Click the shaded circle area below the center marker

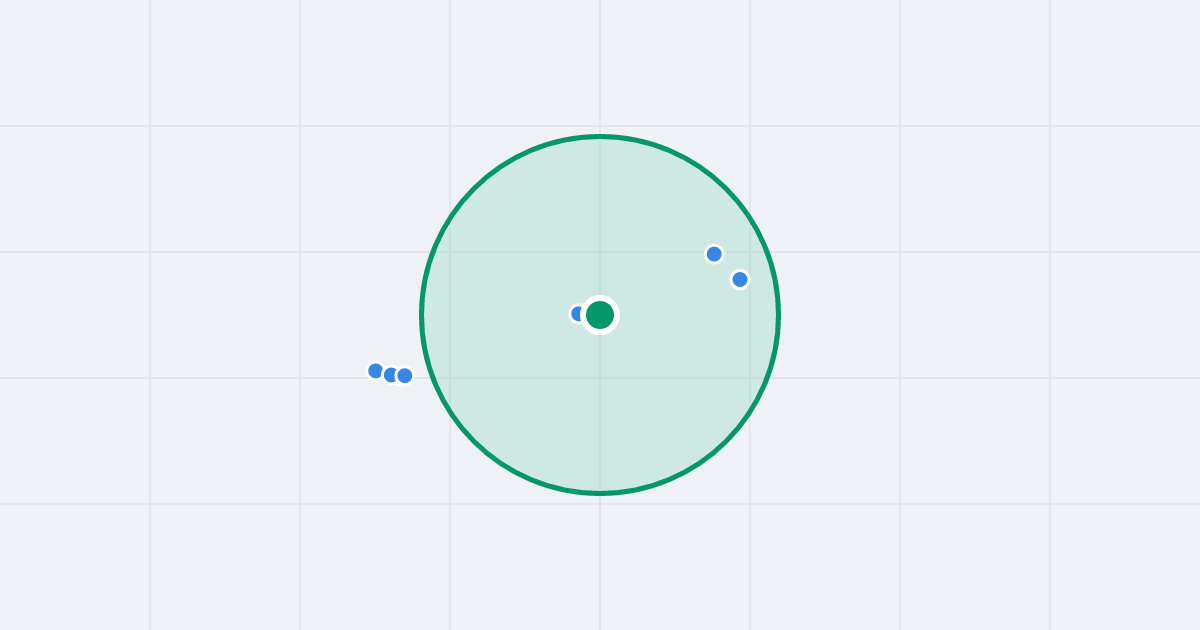pos(600,410)
